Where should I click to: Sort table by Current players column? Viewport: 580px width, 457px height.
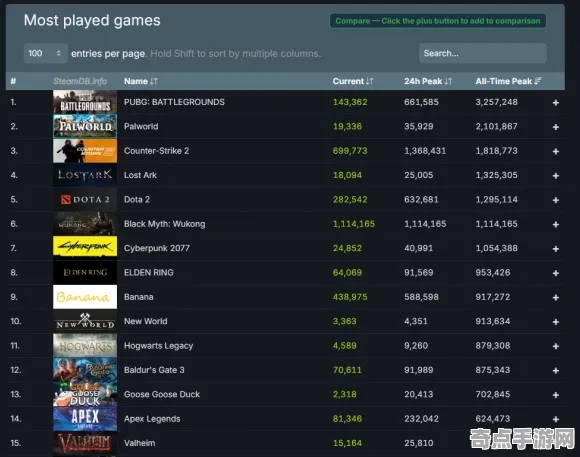pyautogui.click(x=353, y=81)
